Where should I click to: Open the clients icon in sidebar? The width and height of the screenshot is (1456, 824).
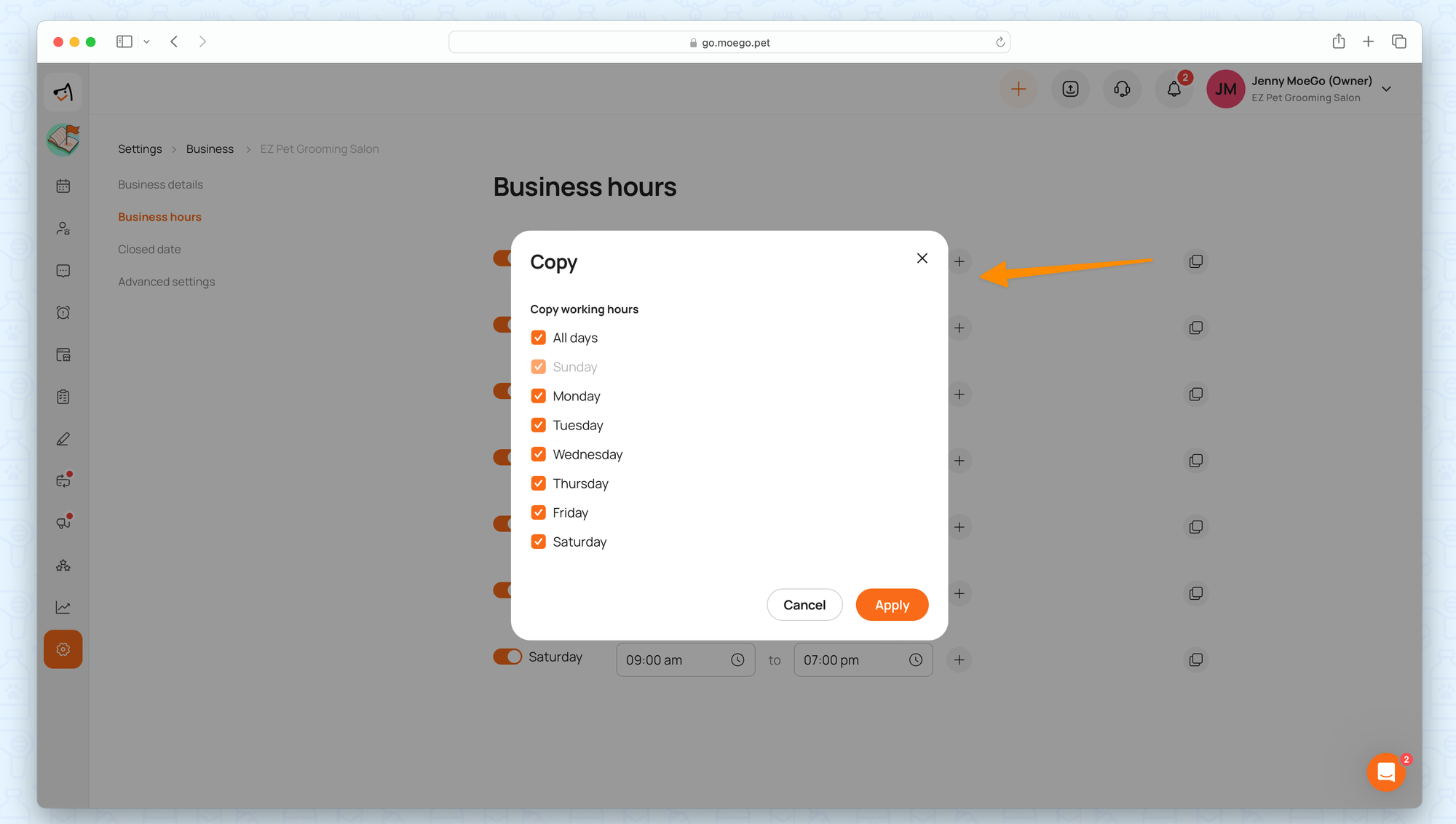tap(63, 229)
